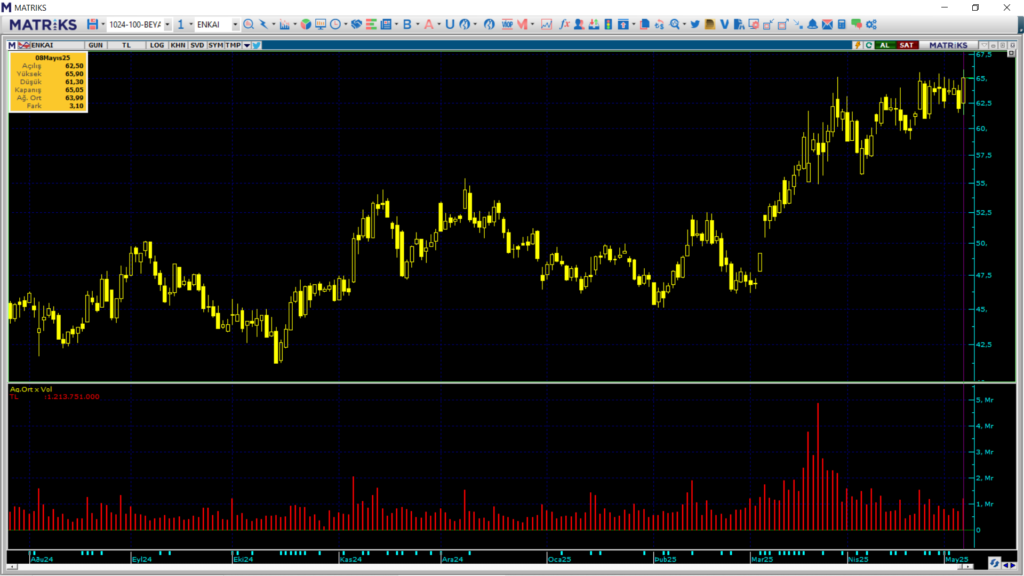Expand the 1024-100-BEYAZ layout dropdown
Screen dimensions: 1024x576
coord(167,24)
